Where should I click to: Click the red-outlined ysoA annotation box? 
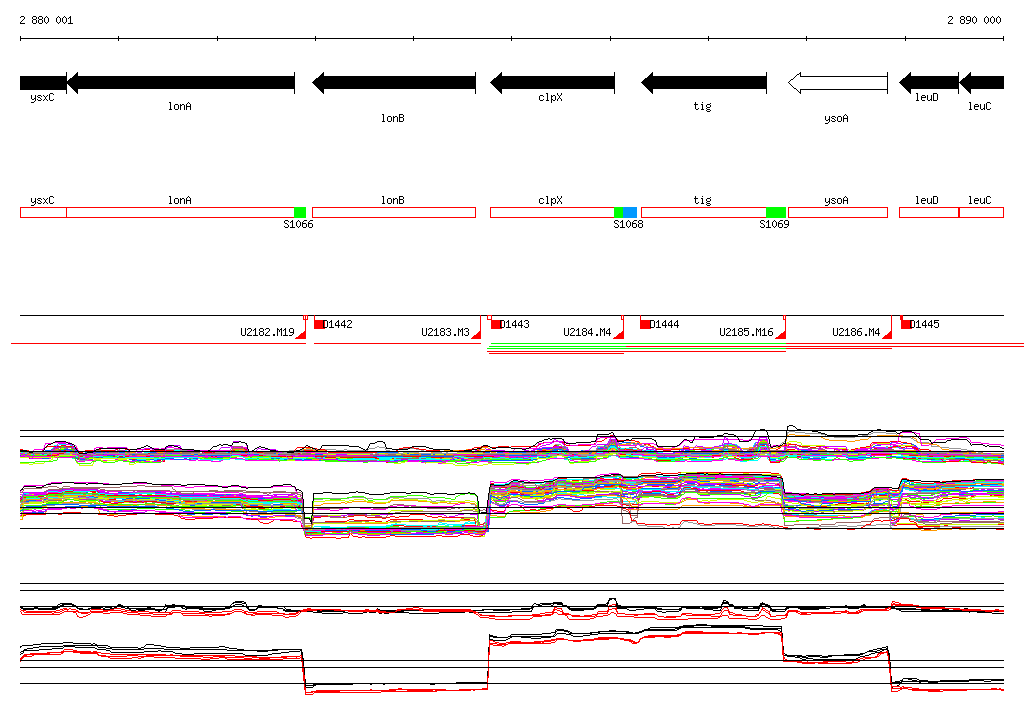(x=838, y=212)
